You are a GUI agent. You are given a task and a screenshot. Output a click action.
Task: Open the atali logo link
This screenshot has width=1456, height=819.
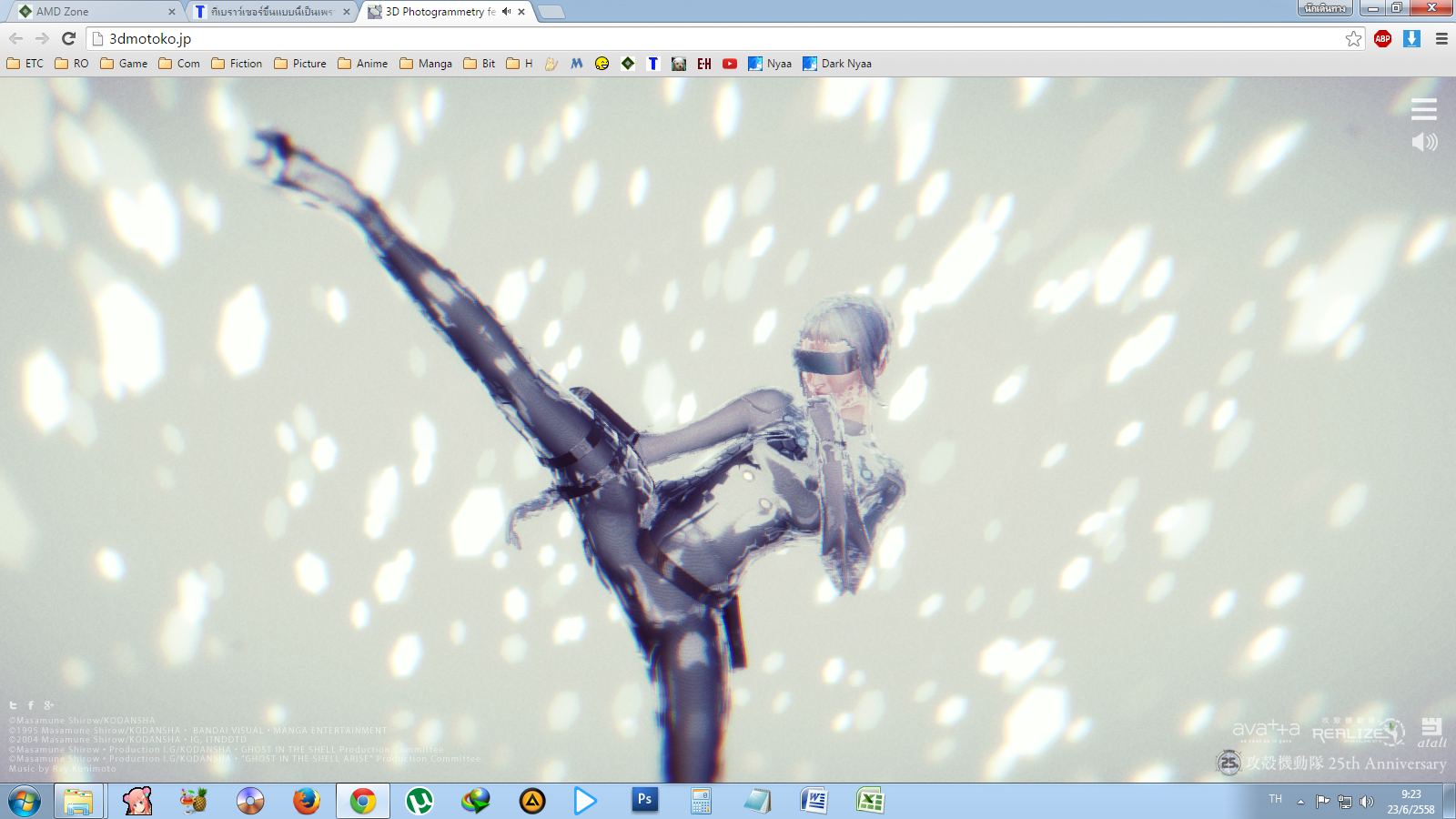coord(1431,733)
